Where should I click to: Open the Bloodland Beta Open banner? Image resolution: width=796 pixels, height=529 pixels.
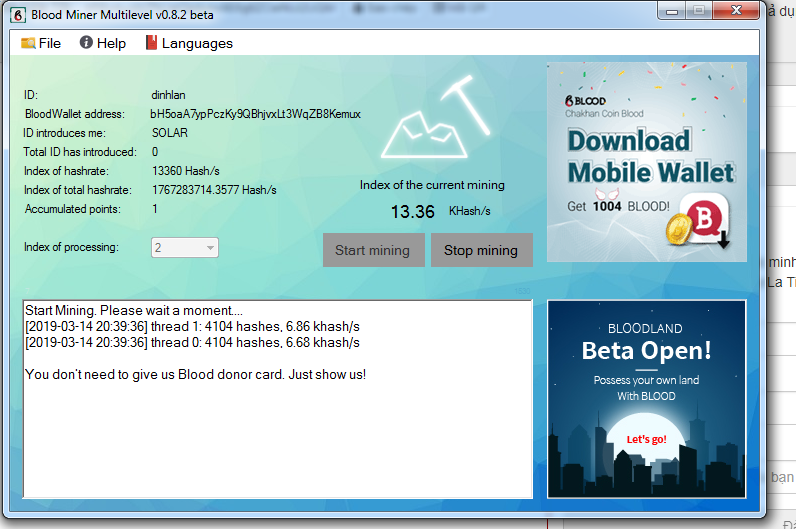click(646, 399)
